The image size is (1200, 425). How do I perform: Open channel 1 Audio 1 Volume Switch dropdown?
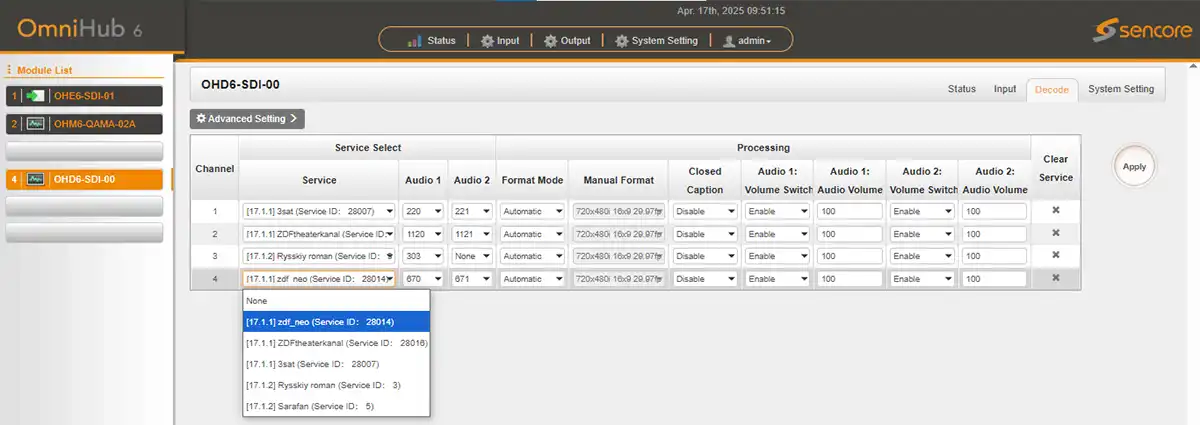[777, 211]
